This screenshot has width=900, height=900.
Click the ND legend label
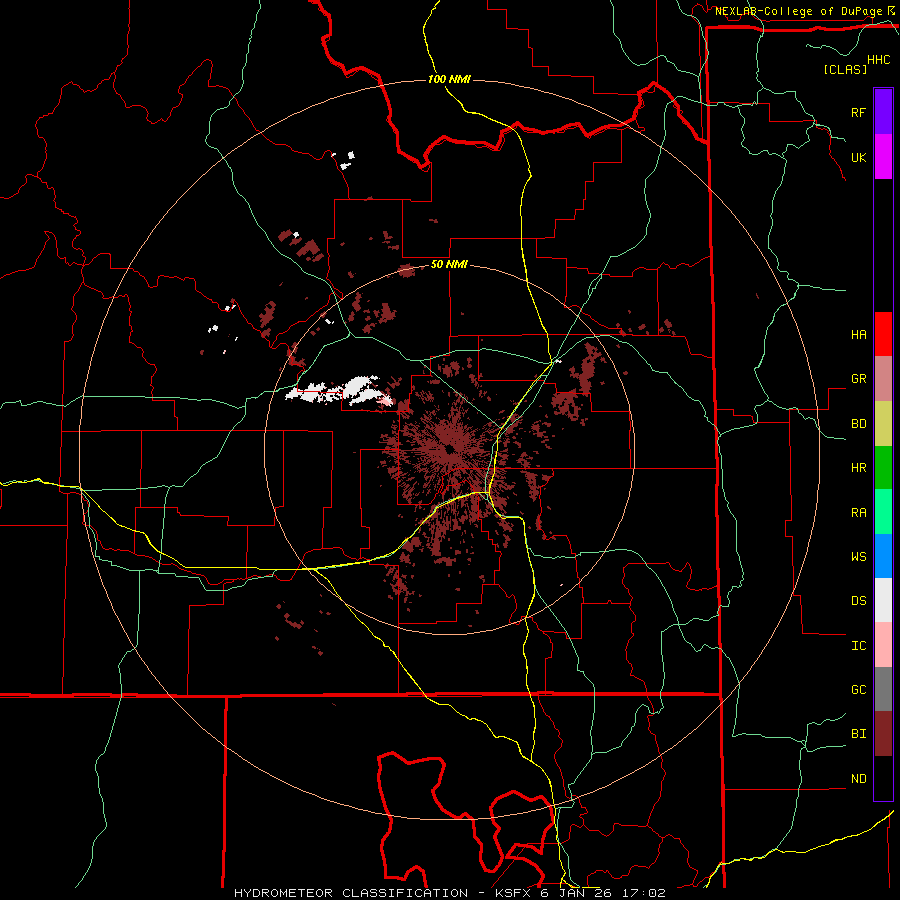coord(858,779)
